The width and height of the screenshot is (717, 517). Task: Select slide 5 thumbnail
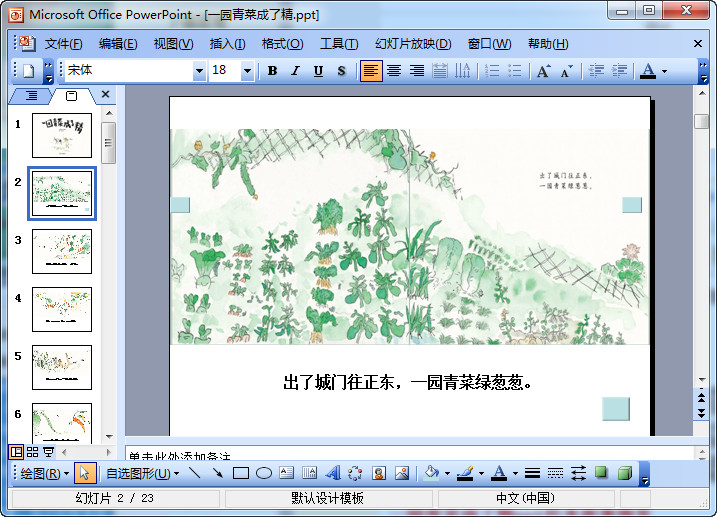[x=62, y=368]
